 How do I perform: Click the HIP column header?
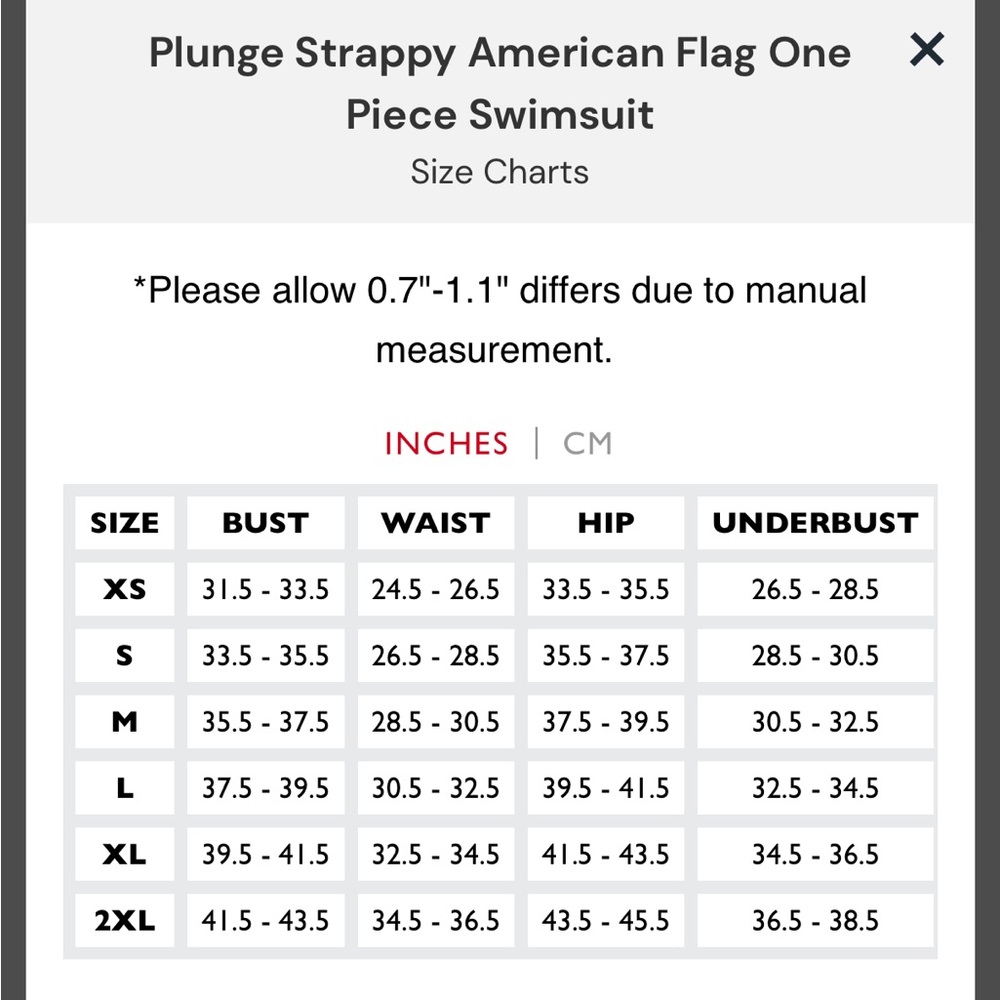click(606, 523)
